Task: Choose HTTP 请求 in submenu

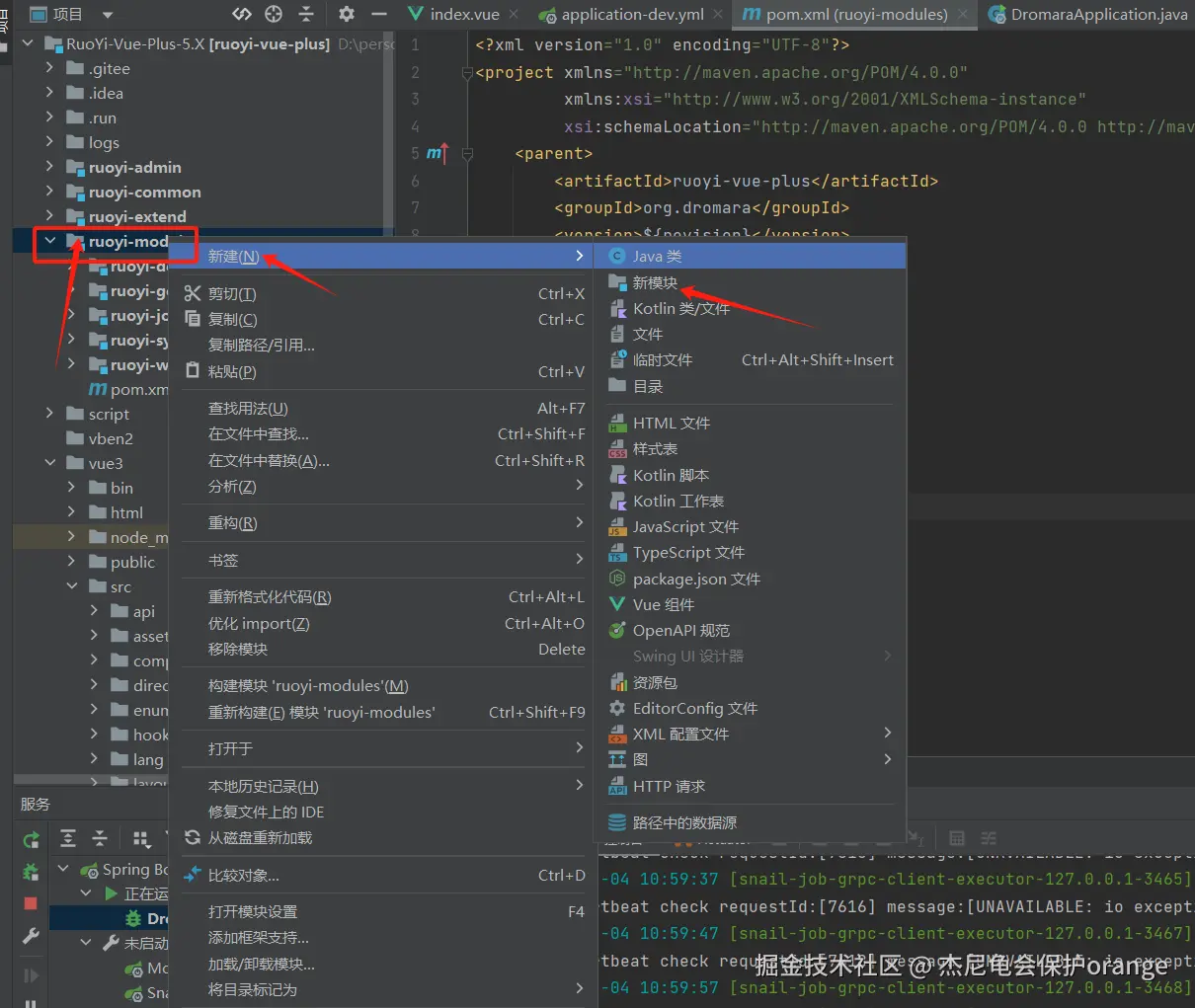Action: tap(750, 786)
